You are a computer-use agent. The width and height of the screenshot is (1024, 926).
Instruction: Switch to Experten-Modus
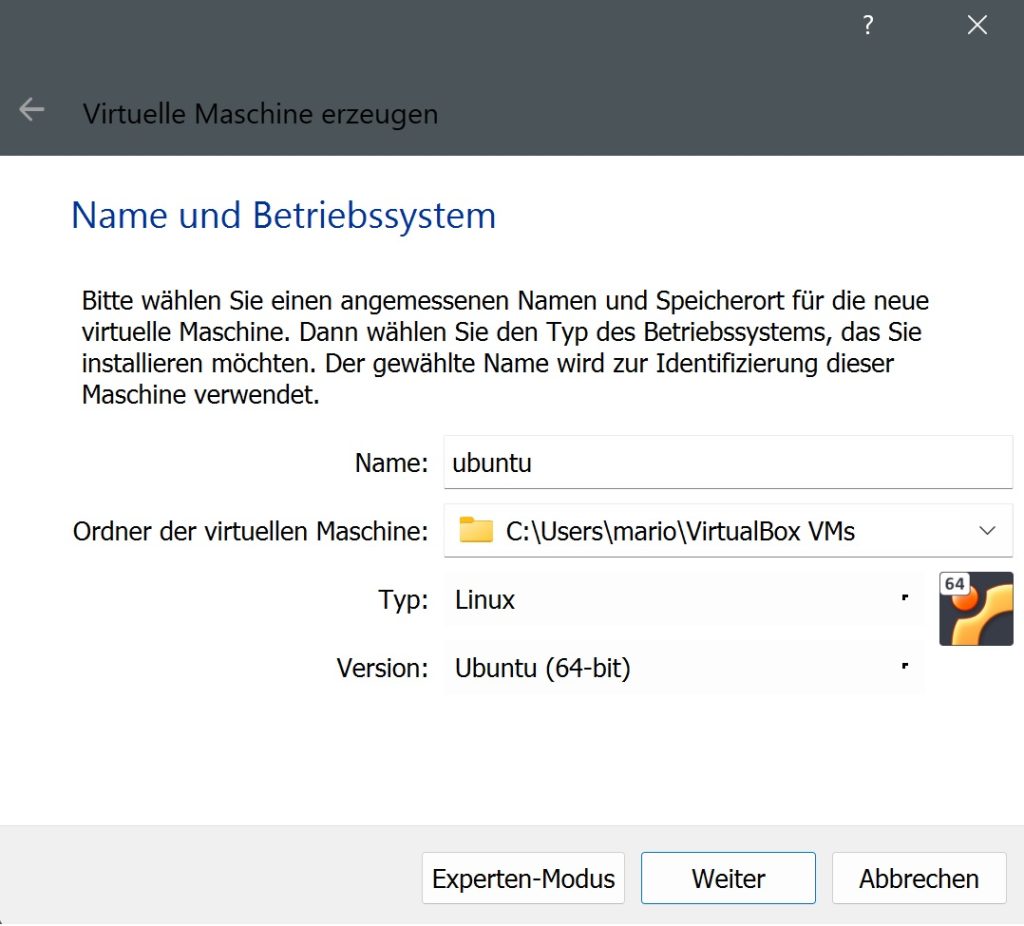pyautogui.click(x=523, y=878)
